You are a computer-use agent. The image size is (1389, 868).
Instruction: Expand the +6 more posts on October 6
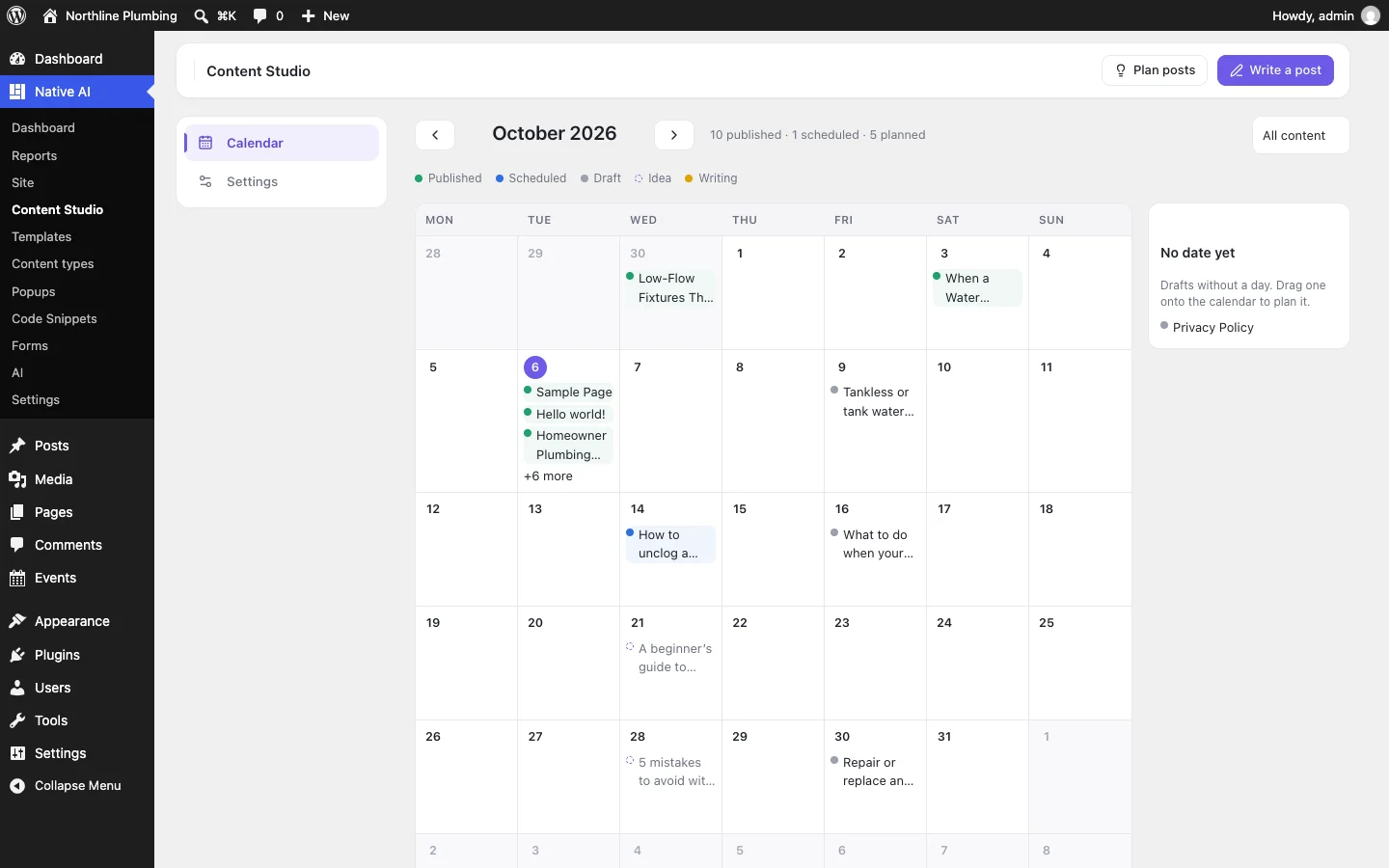tap(548, 476)
